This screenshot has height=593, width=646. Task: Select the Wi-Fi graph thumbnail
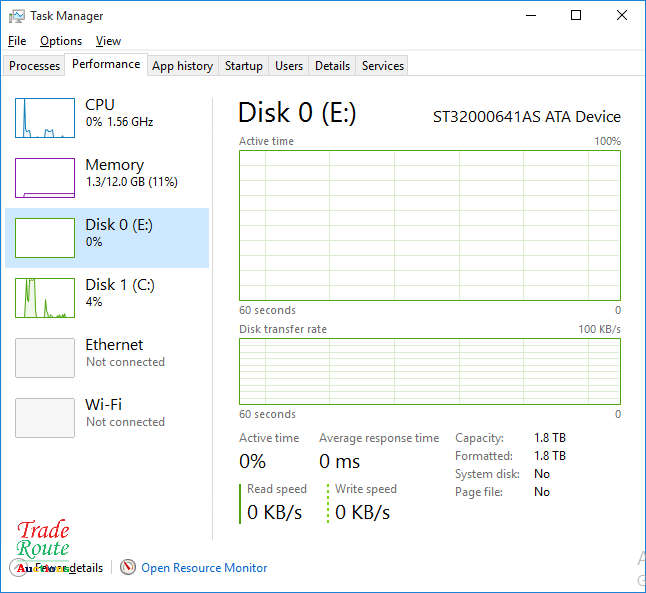45,418
